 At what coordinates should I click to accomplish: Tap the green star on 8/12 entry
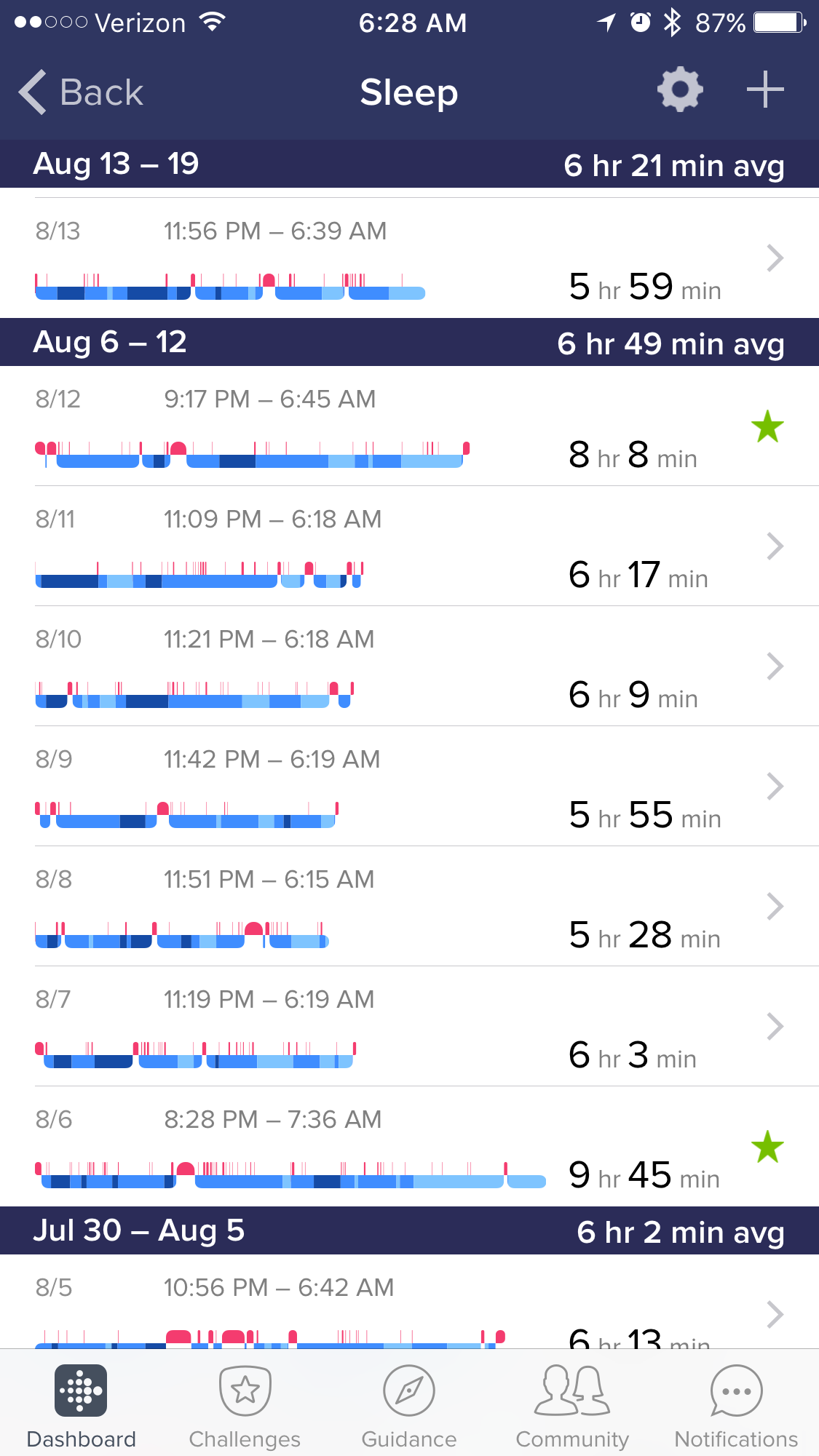[x=767, y=426]
